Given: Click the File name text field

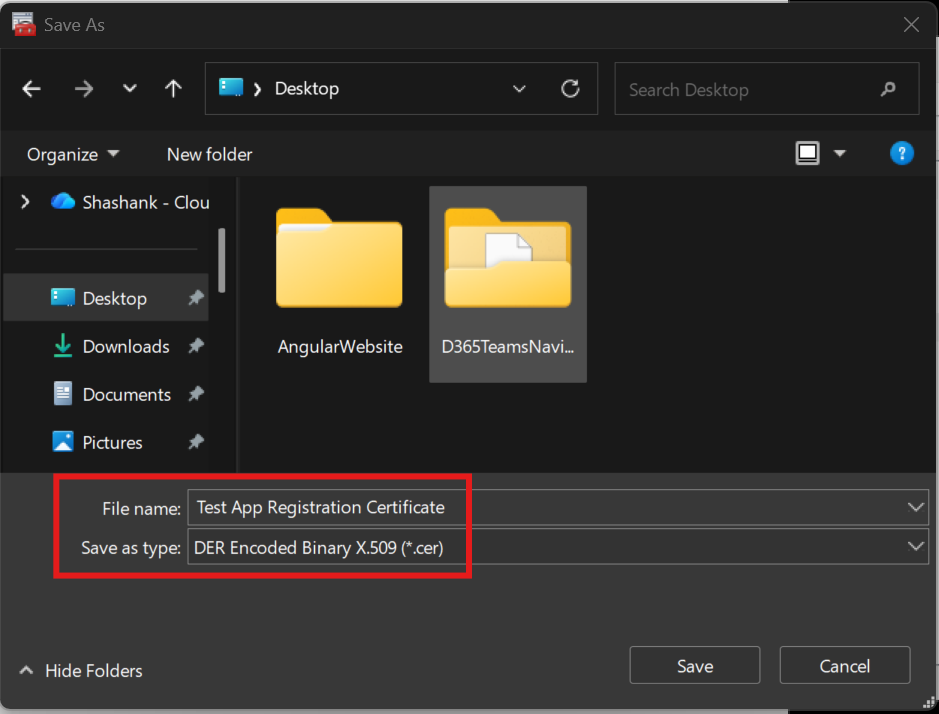Looking at the screenshot, I should coord(545,507).
